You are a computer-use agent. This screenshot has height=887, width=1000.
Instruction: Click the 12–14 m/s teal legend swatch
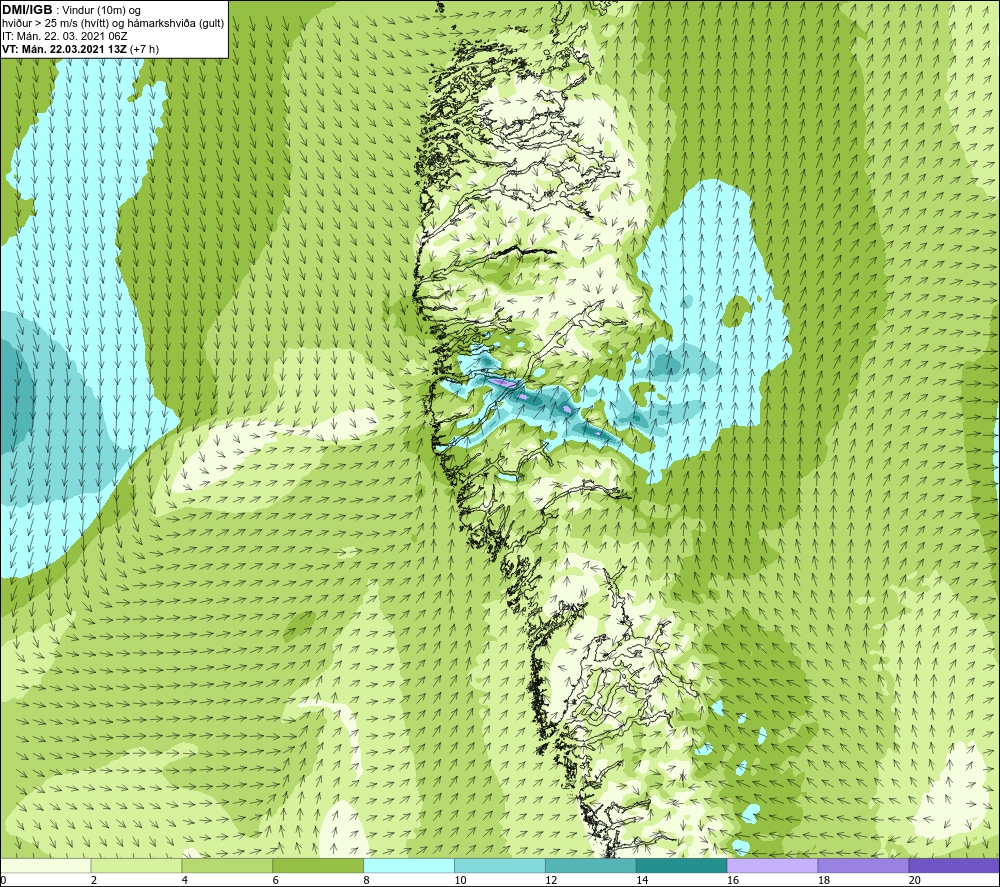pos(591,865)
